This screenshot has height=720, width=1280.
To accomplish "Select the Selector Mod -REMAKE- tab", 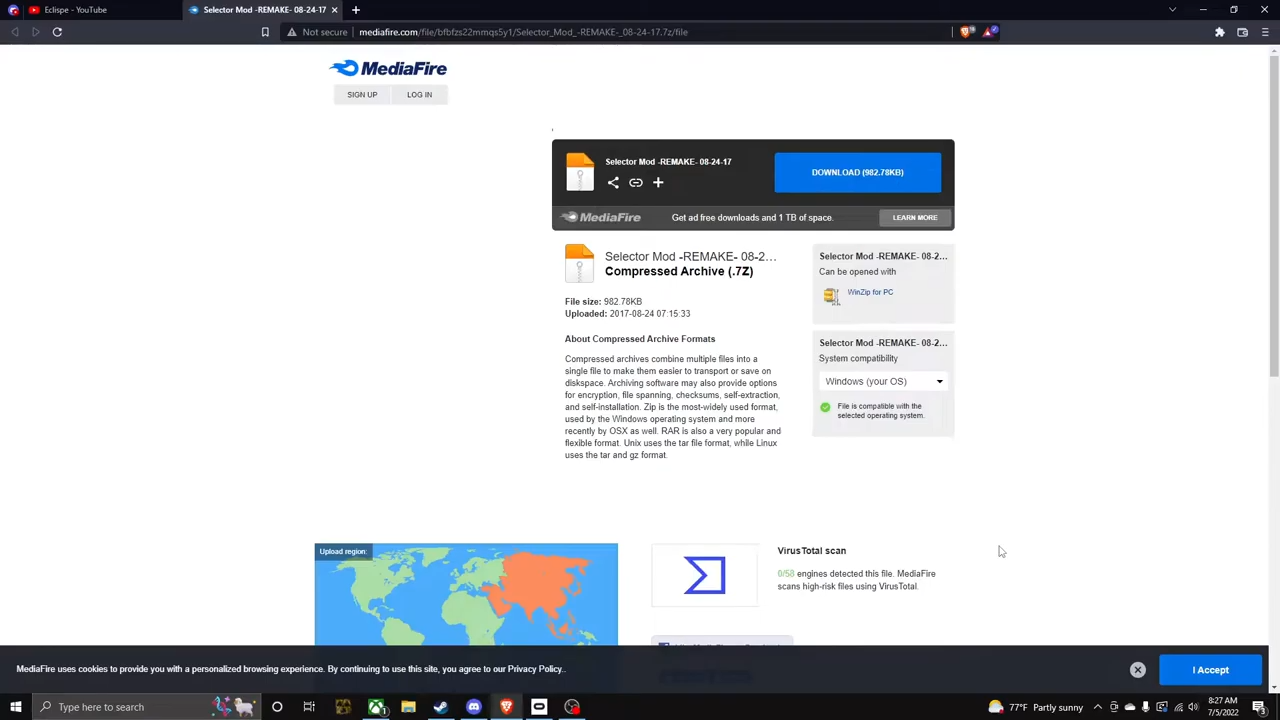I will pyautogui.click(x=263, y=10).
